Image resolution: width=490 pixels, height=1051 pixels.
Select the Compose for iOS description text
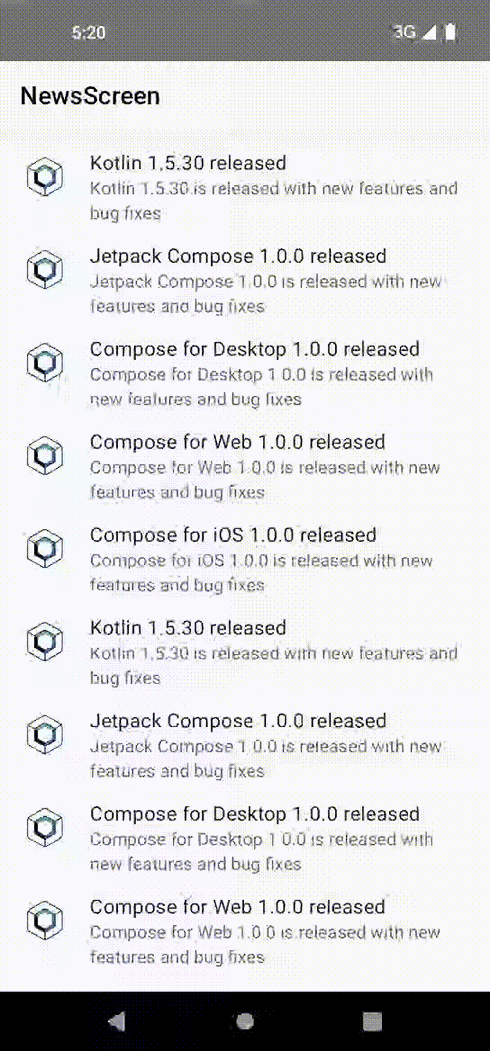click(x=261, y=572)
